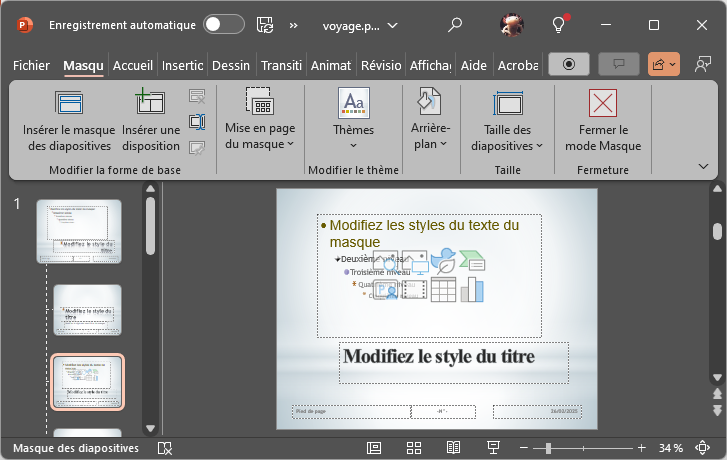Click the insert icons bird placeholder

pos(443,261)
